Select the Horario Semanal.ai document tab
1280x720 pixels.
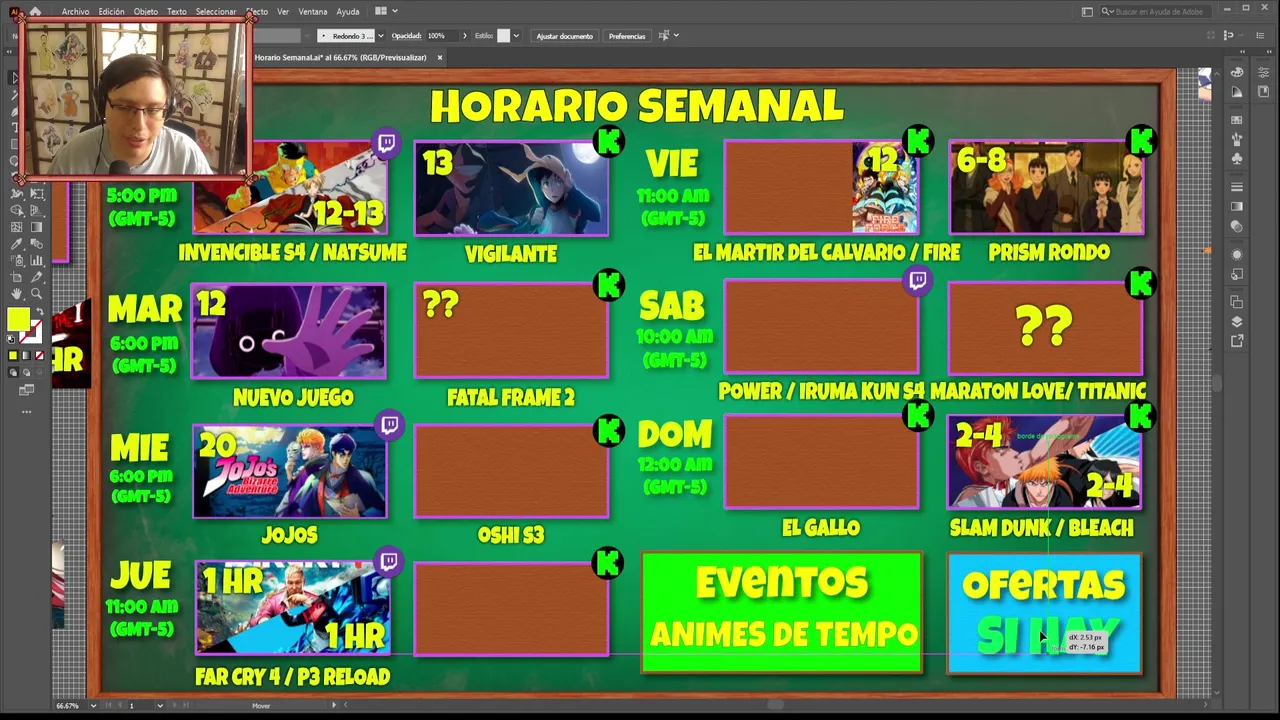340,58
